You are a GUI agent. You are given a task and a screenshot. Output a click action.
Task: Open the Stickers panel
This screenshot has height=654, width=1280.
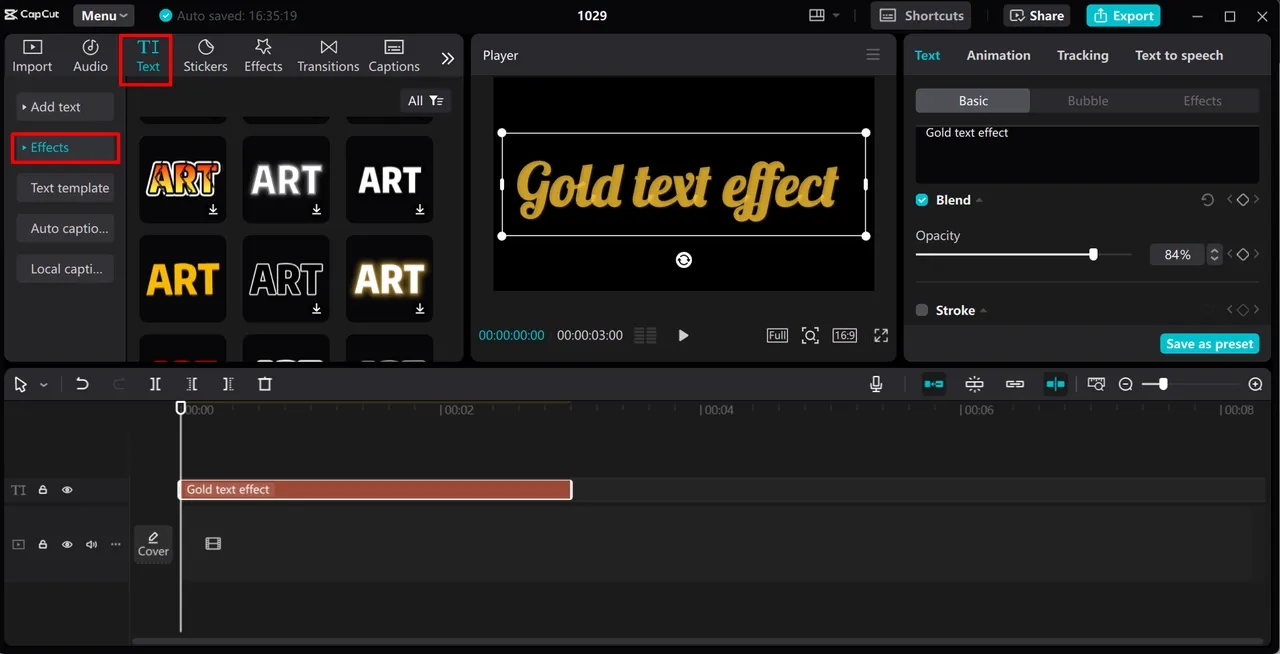point(205,56)
